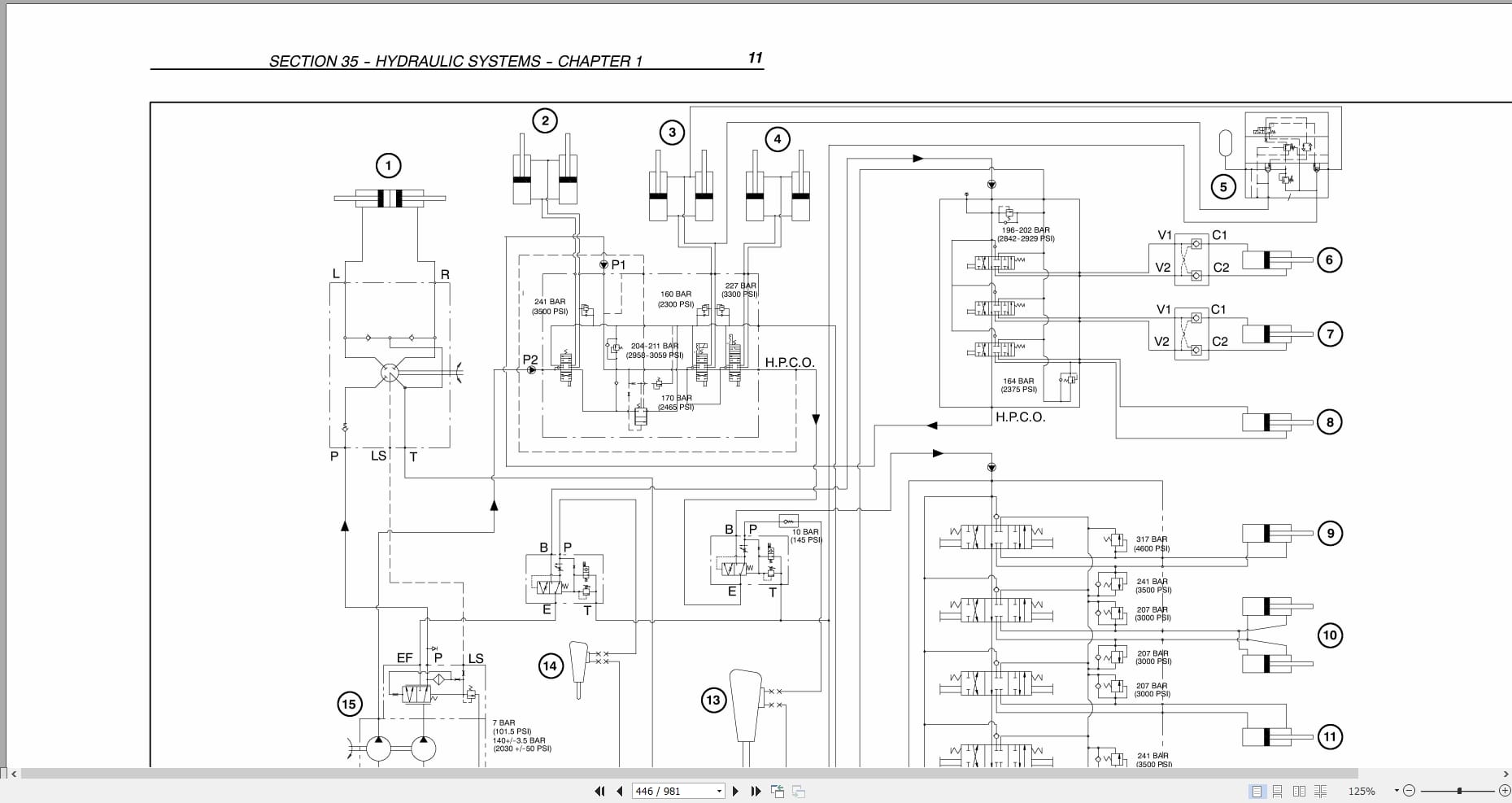Viewport: 1512px width, 803px height.
Task: Click the 160 BAR (2300 PSI) label
Action: coord(676,299)
